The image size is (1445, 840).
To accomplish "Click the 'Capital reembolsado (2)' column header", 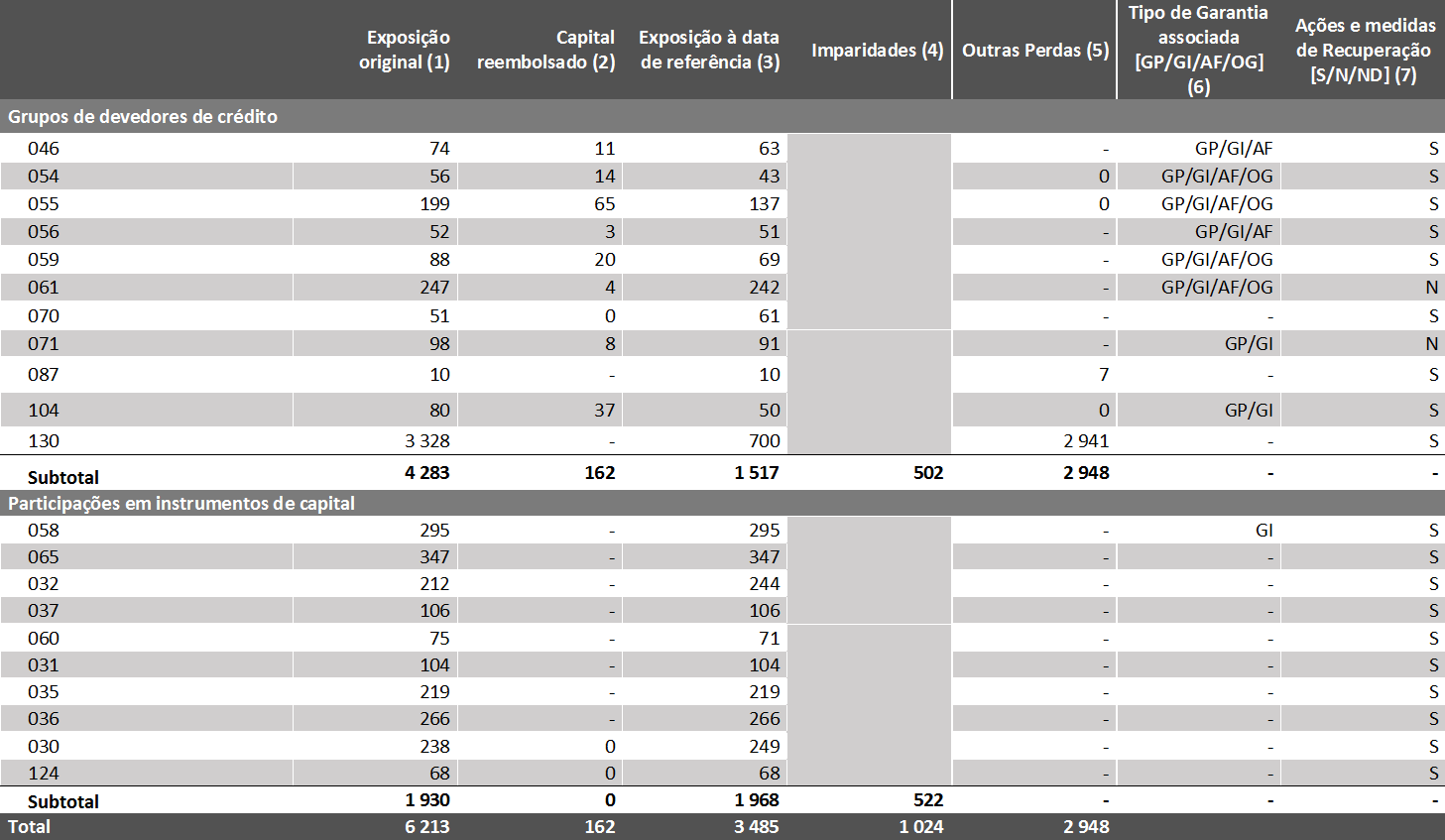I will (x=546, y=50).
